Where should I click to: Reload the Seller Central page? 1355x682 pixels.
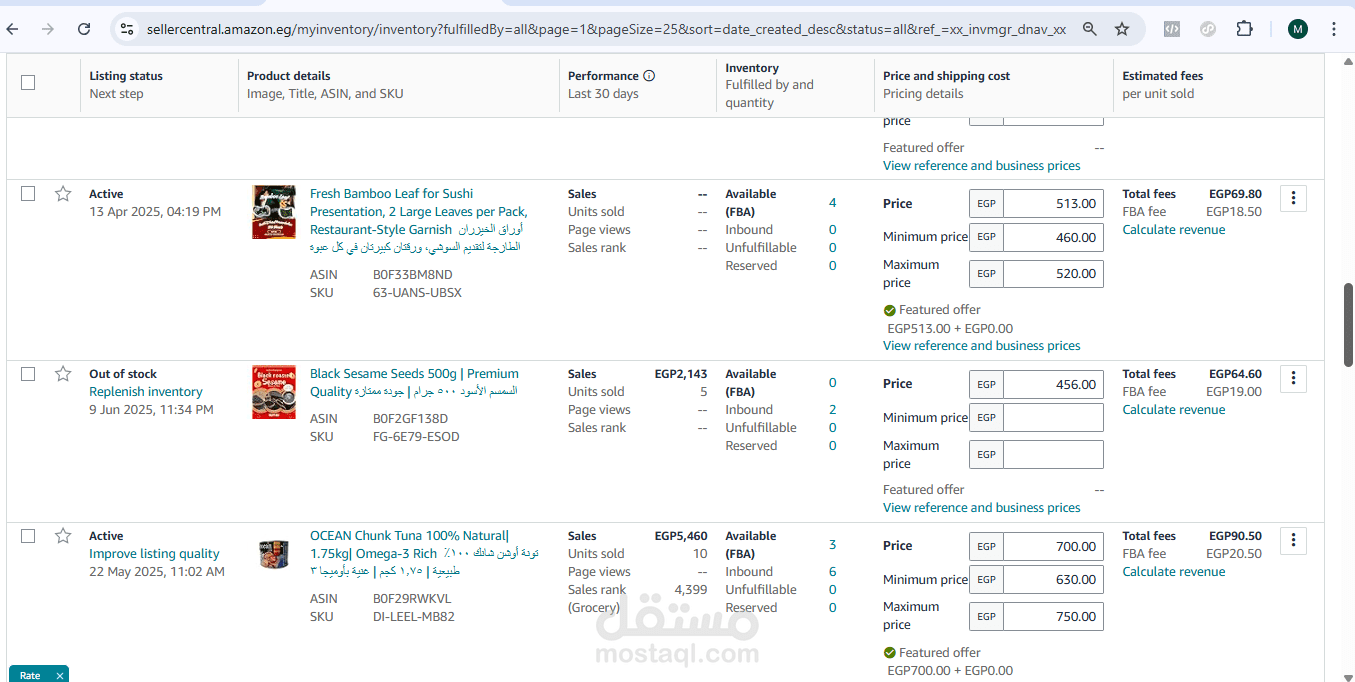coord(84,29)
